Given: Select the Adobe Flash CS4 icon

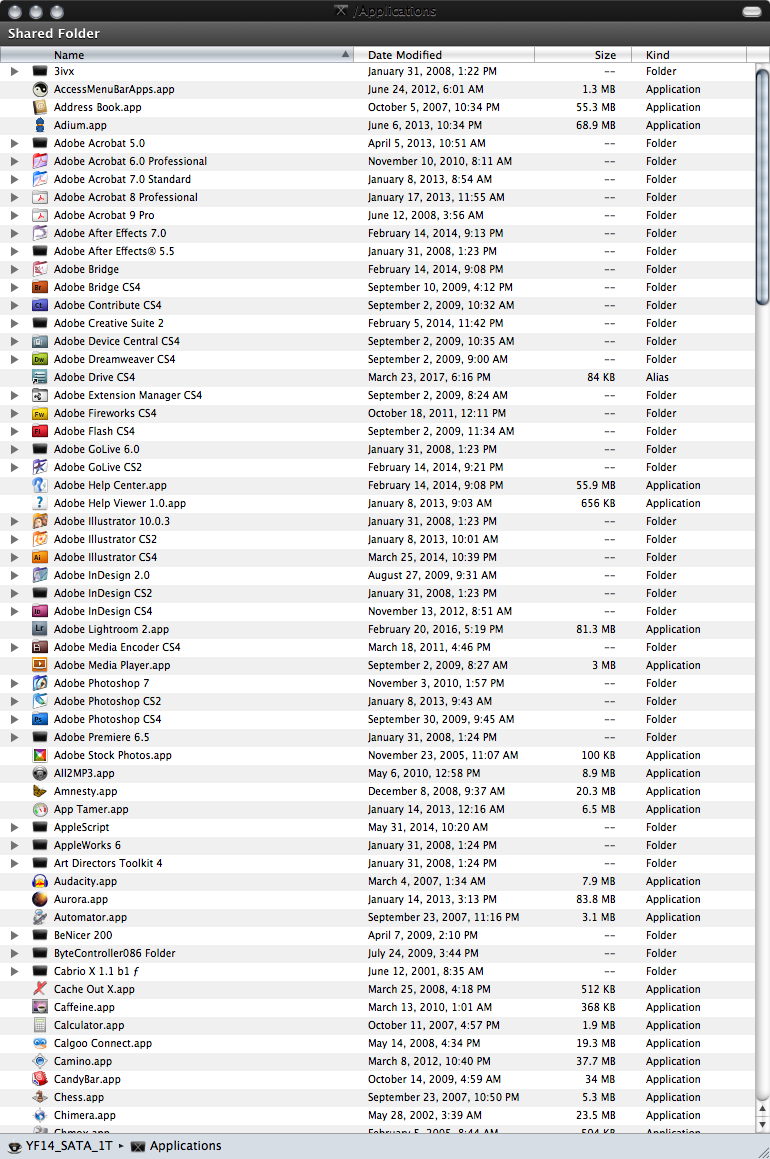Looking at the screenshot, I should click(x=40, y=431).
